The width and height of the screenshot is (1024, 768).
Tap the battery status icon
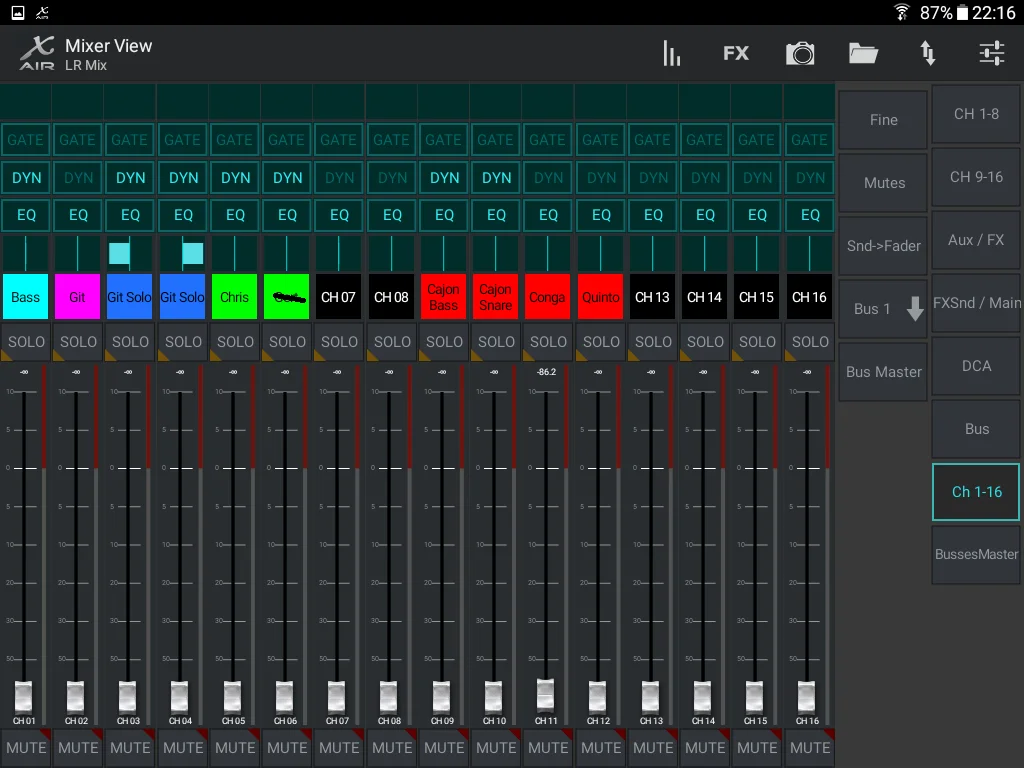(962, 12)
